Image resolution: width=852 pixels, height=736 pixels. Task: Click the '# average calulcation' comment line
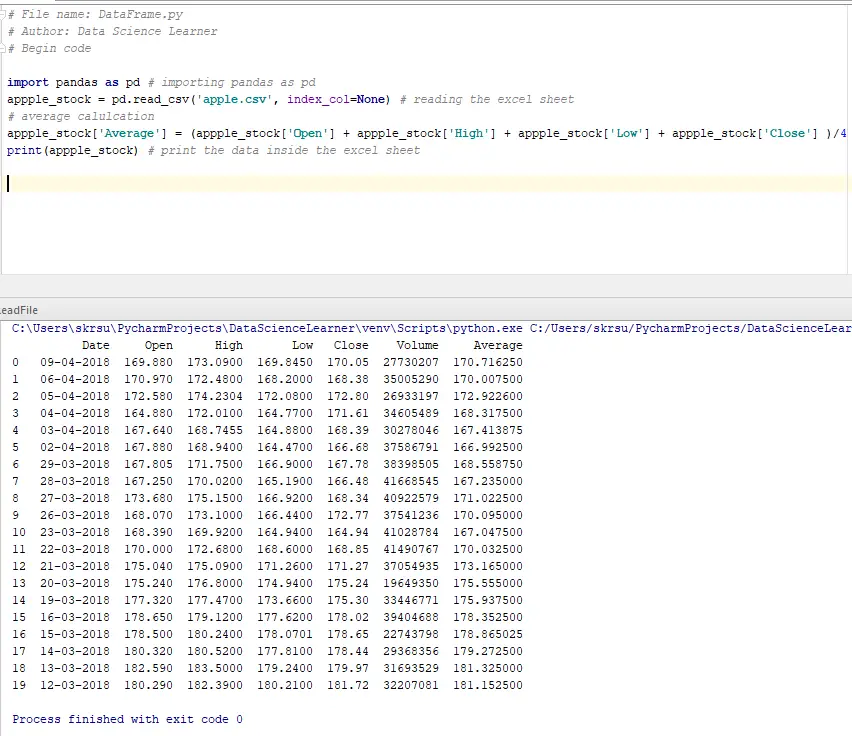tap(81, 116)
